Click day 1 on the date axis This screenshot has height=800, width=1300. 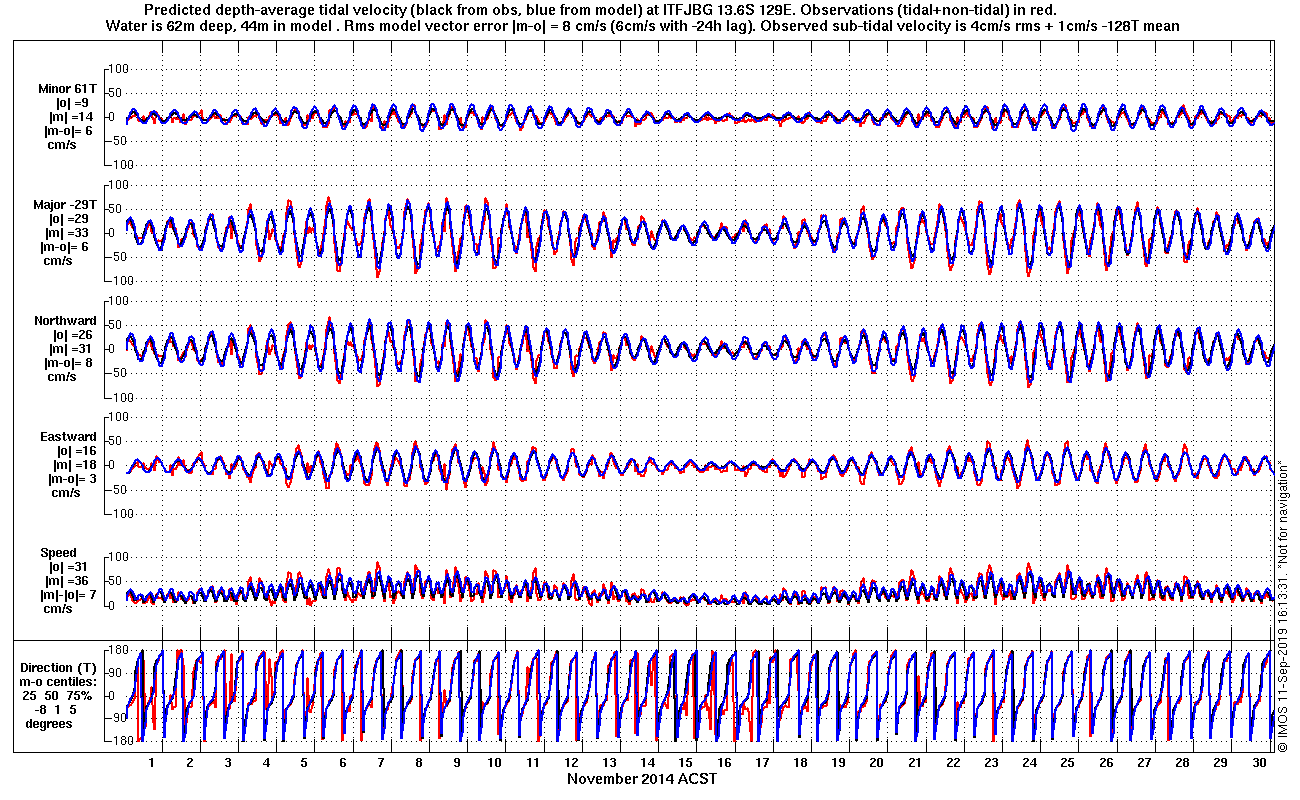pos(152,762)
